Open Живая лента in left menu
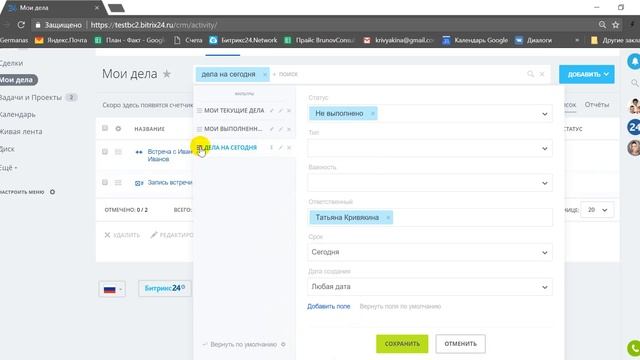This screenshot has width=640, height=360. (x=20, y=132)
